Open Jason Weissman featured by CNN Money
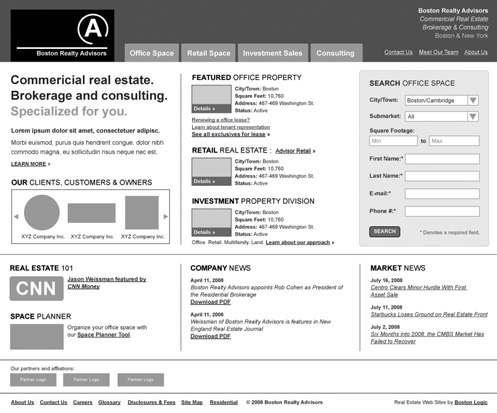The image size is (497, 413). 107,283
